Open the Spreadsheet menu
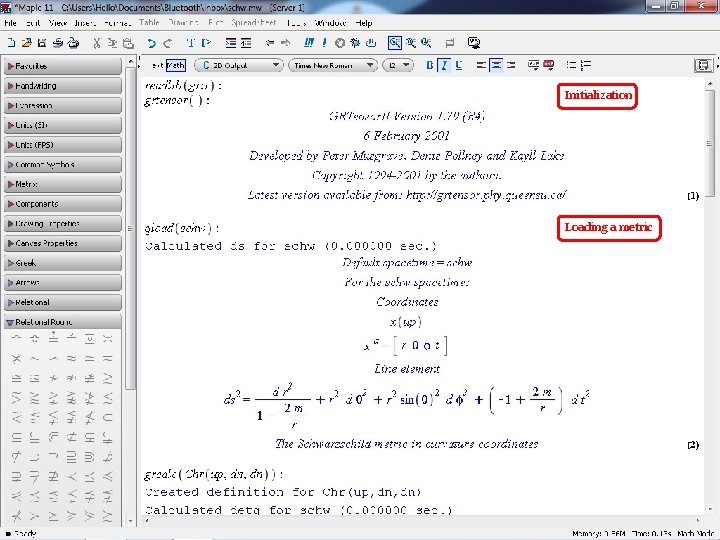Viewport: 720px width, 540px height. click(x=254, y=23)
